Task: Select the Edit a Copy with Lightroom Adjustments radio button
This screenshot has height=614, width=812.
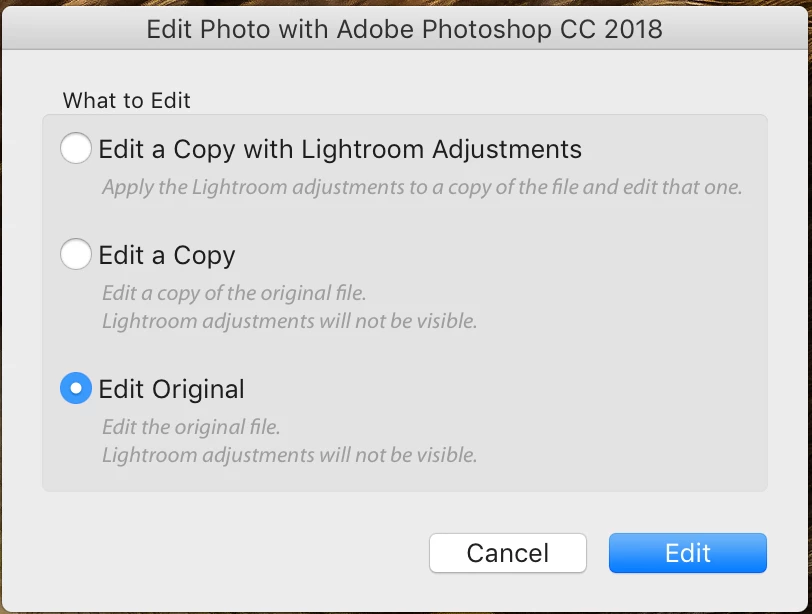Action: pyautogui.click(x=76, y=150)
